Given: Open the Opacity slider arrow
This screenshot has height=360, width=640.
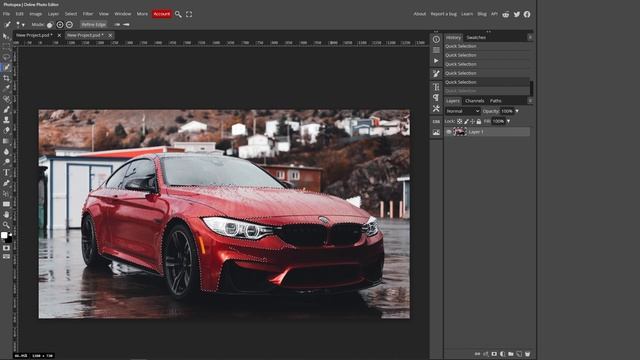Looking at the screenshot, I should 517,111.
